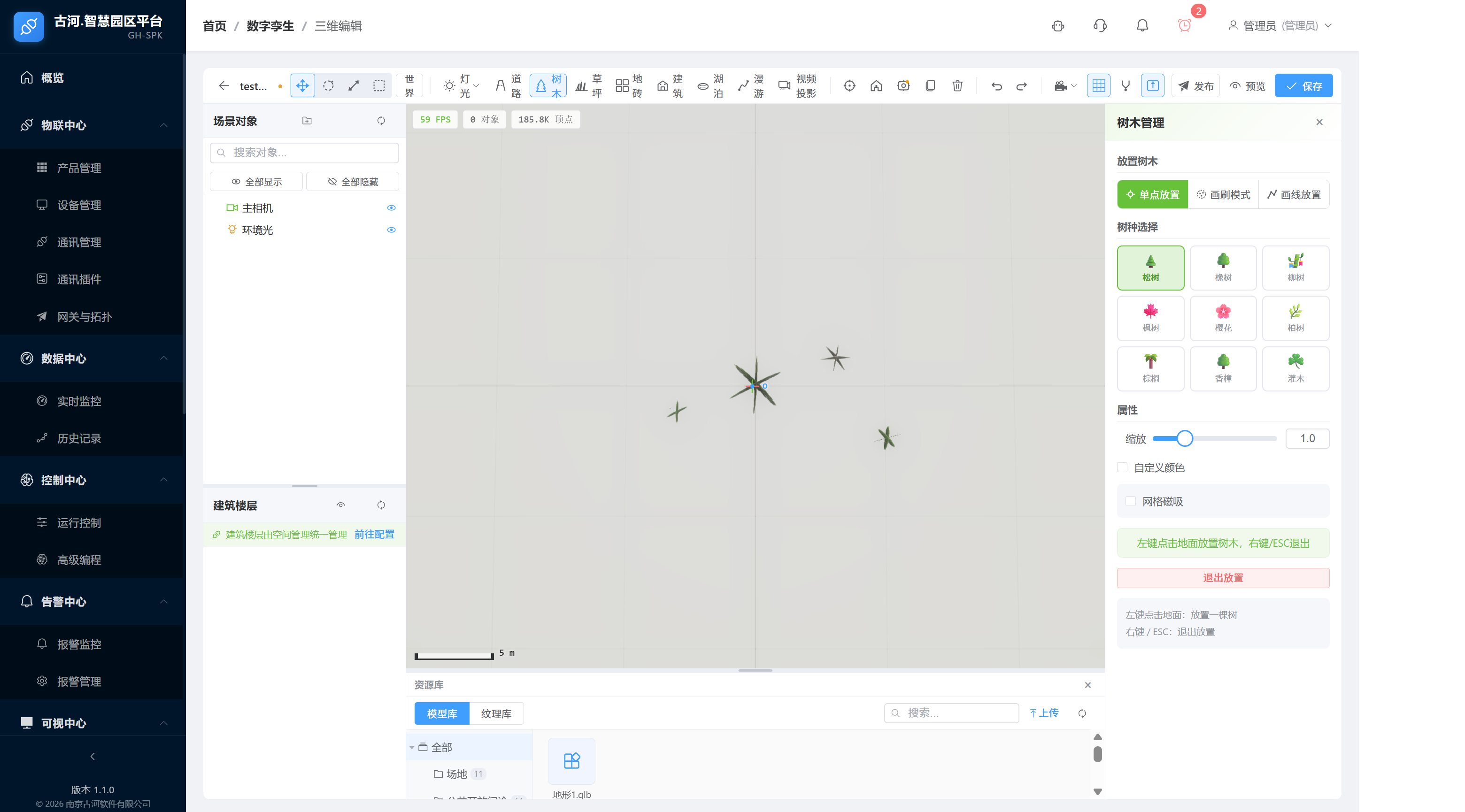Adjust the 缩放 slider handle
The image size is (1465, 812).
pyautogui.click(x=1184, y=438)
